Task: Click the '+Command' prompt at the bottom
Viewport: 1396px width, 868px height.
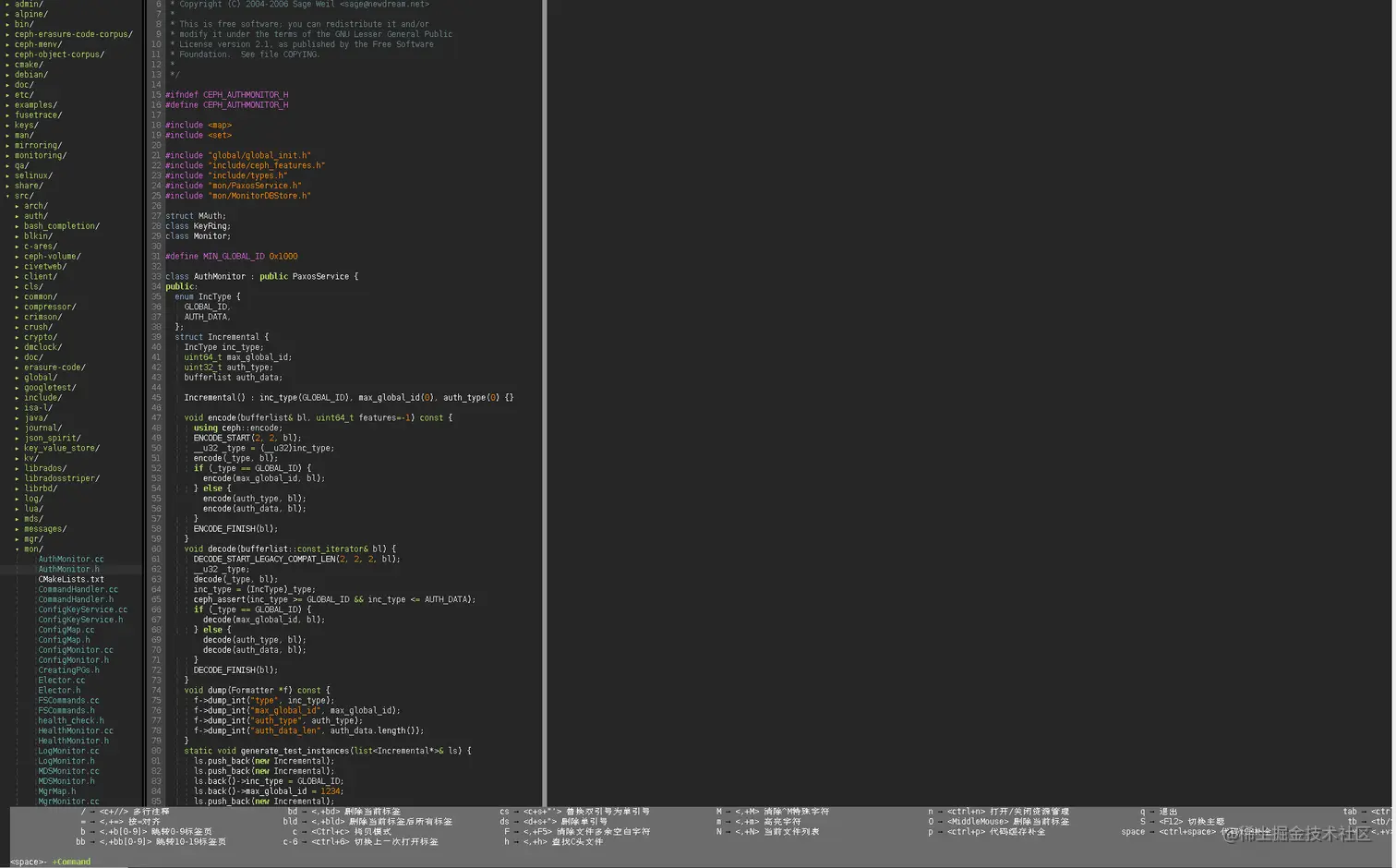Action: click(71, 862)
